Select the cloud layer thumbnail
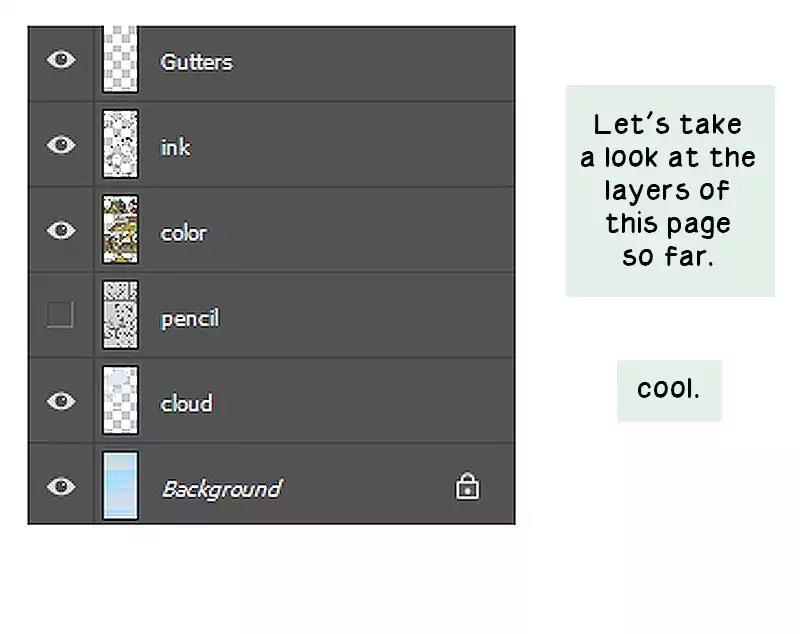The height and width of the screenshot is (634, 800). click(121, 401)
